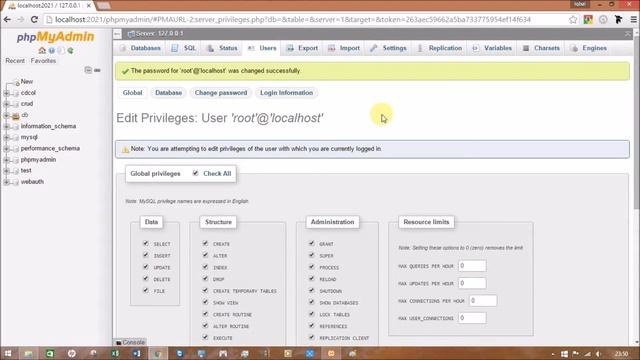Select the Users tab
The width and height of the screenshot is (640, 360).
point(262,48)
